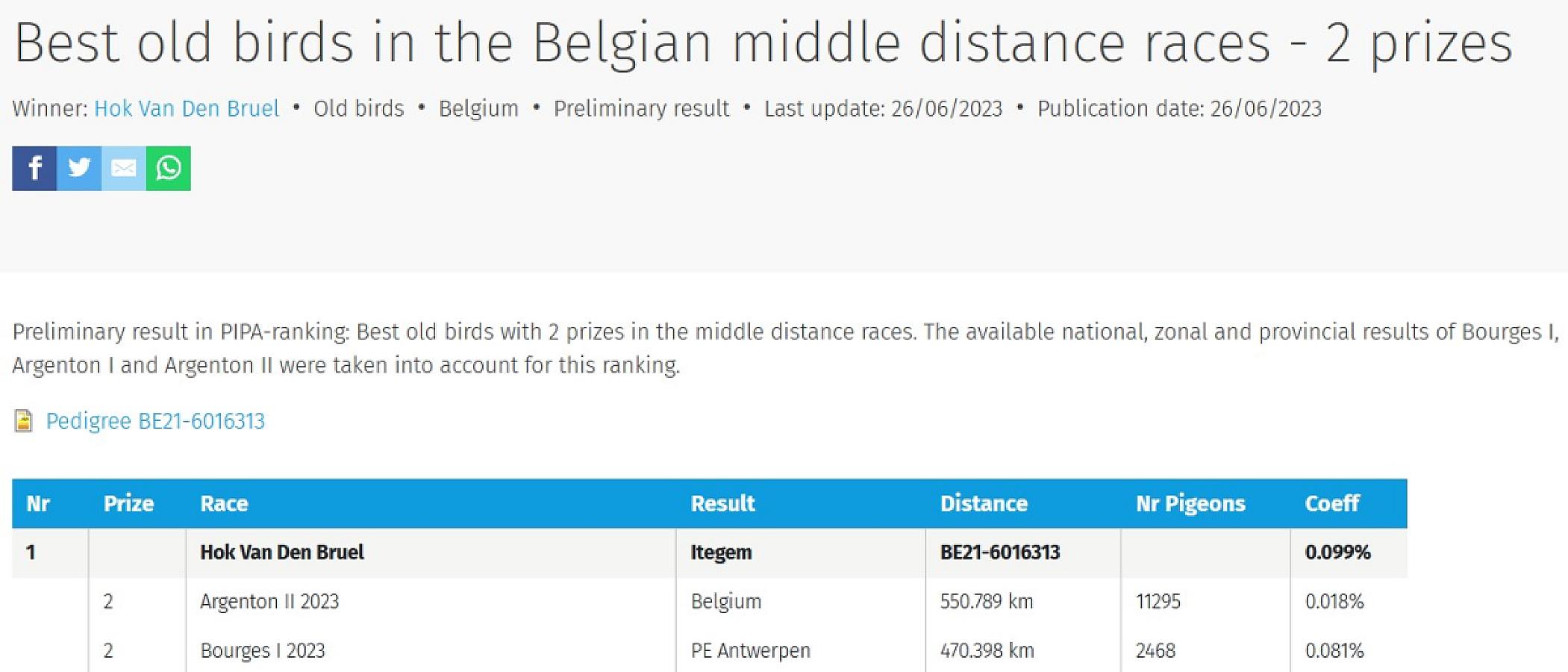This screenshot has width=1568, height=672.
Task: Click the pedigree document icon
Action: click(24, 421)
